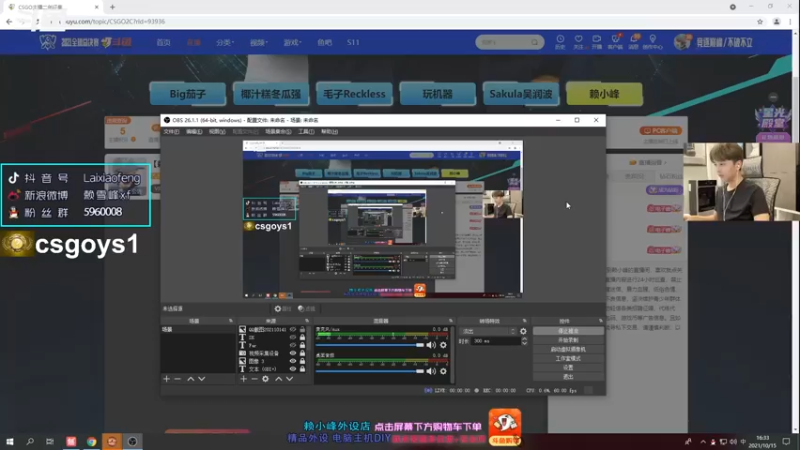Screen dimensions: 800x450
Task: Add a new scene in OBS Scenes panel
Action: coord(166,379)
